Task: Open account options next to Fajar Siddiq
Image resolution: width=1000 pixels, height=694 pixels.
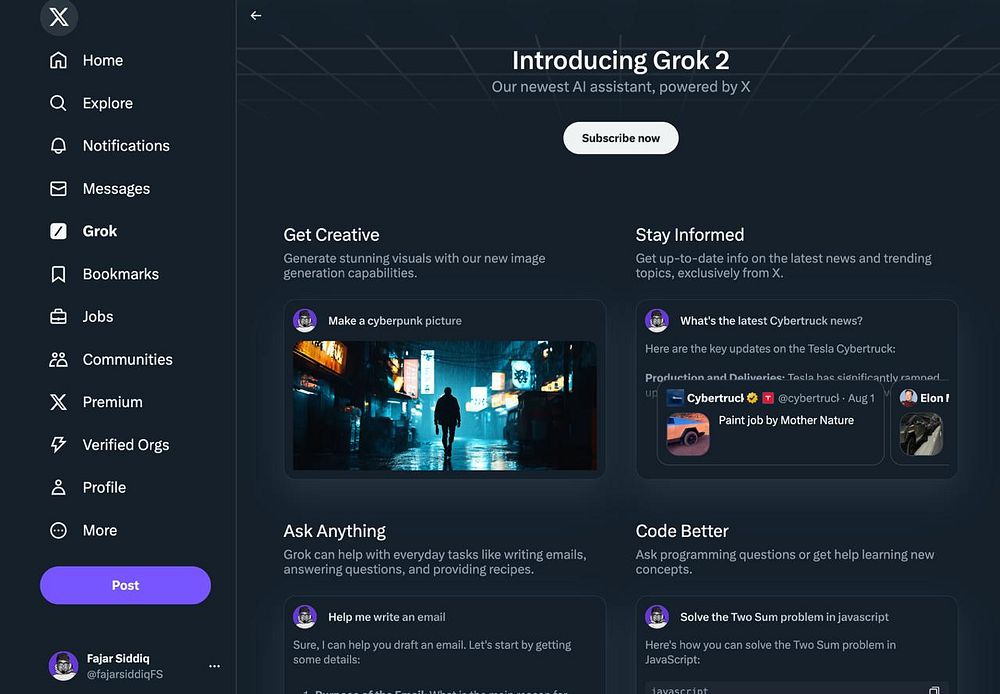Action: pos(214,666)
